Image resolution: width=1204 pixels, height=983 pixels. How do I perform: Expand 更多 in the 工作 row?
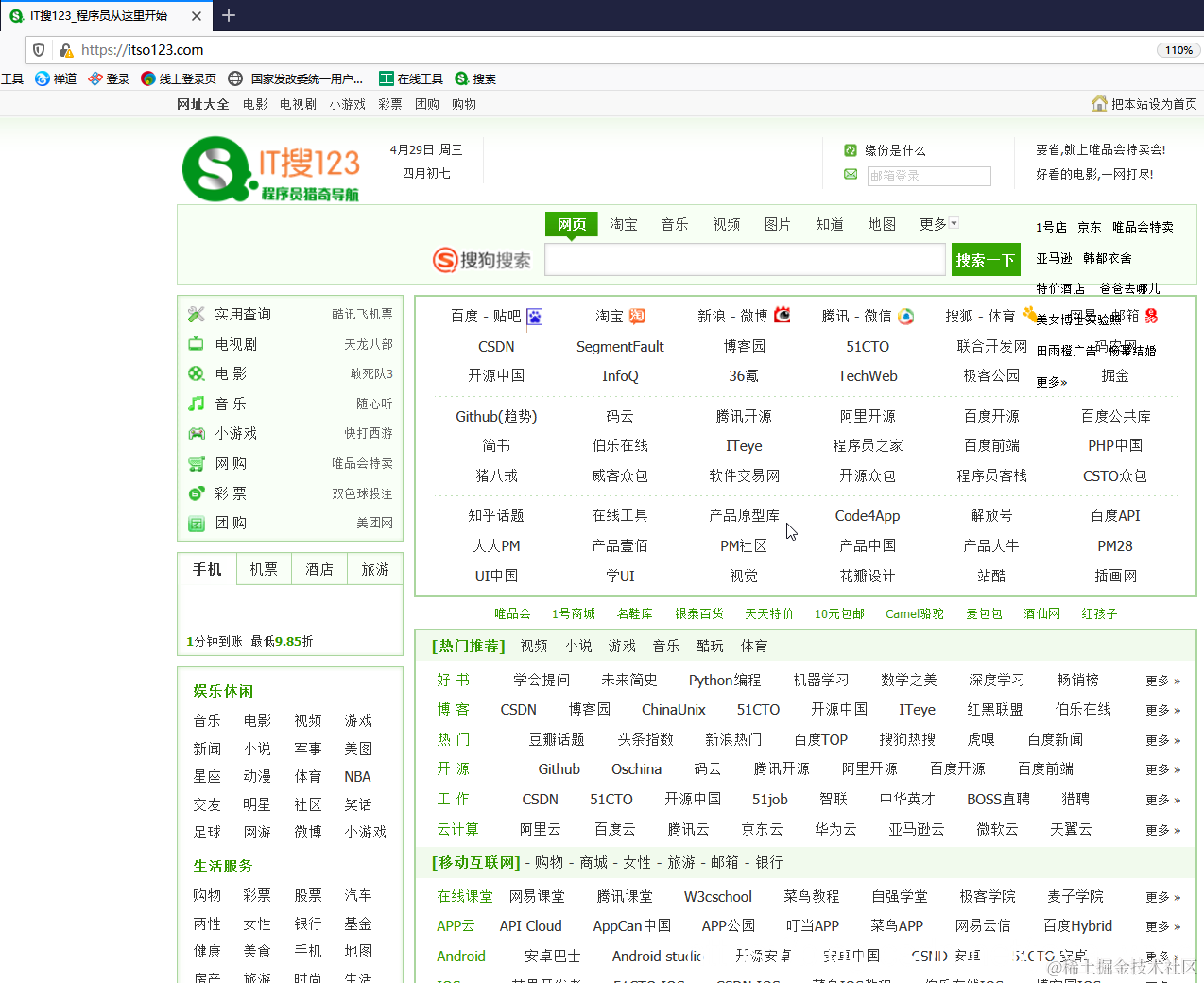[1163, 800]
